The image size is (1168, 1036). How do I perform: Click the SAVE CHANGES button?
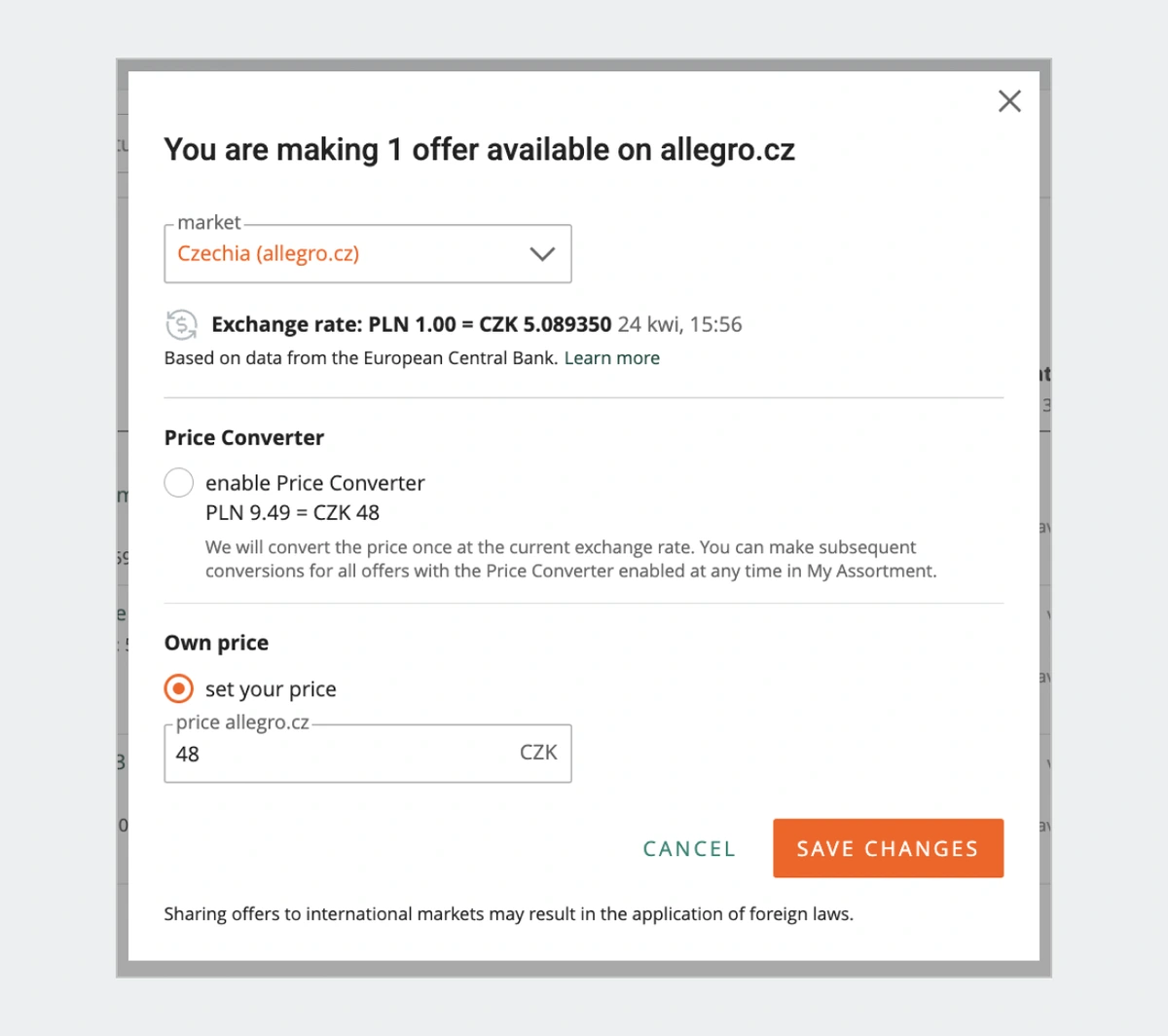(x=888, y=848)
